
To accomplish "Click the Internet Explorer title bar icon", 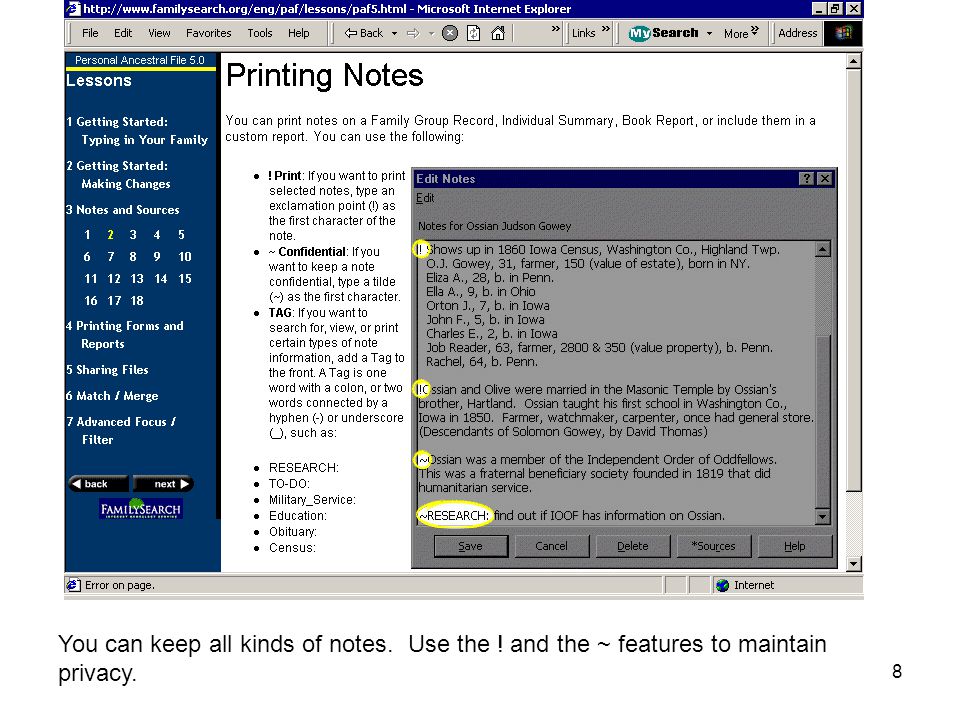I will pyautogui.click(x=73, y=9).
